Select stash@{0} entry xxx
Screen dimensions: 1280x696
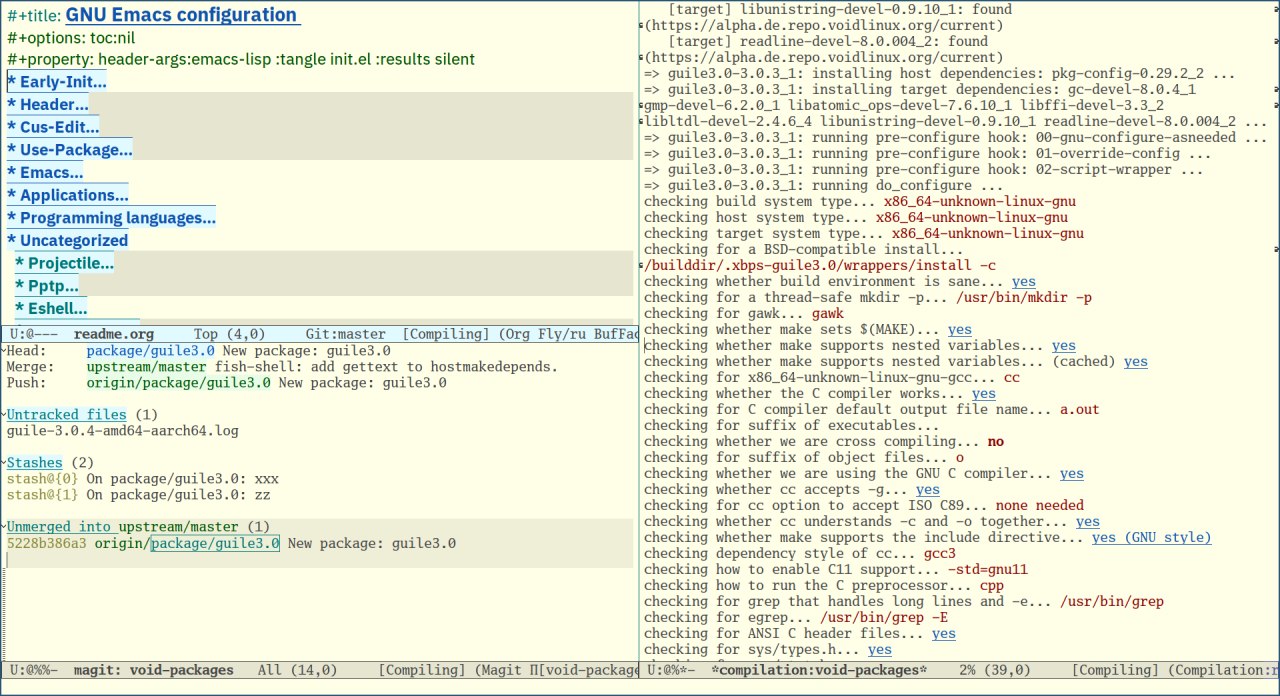(x=142, y=479)
